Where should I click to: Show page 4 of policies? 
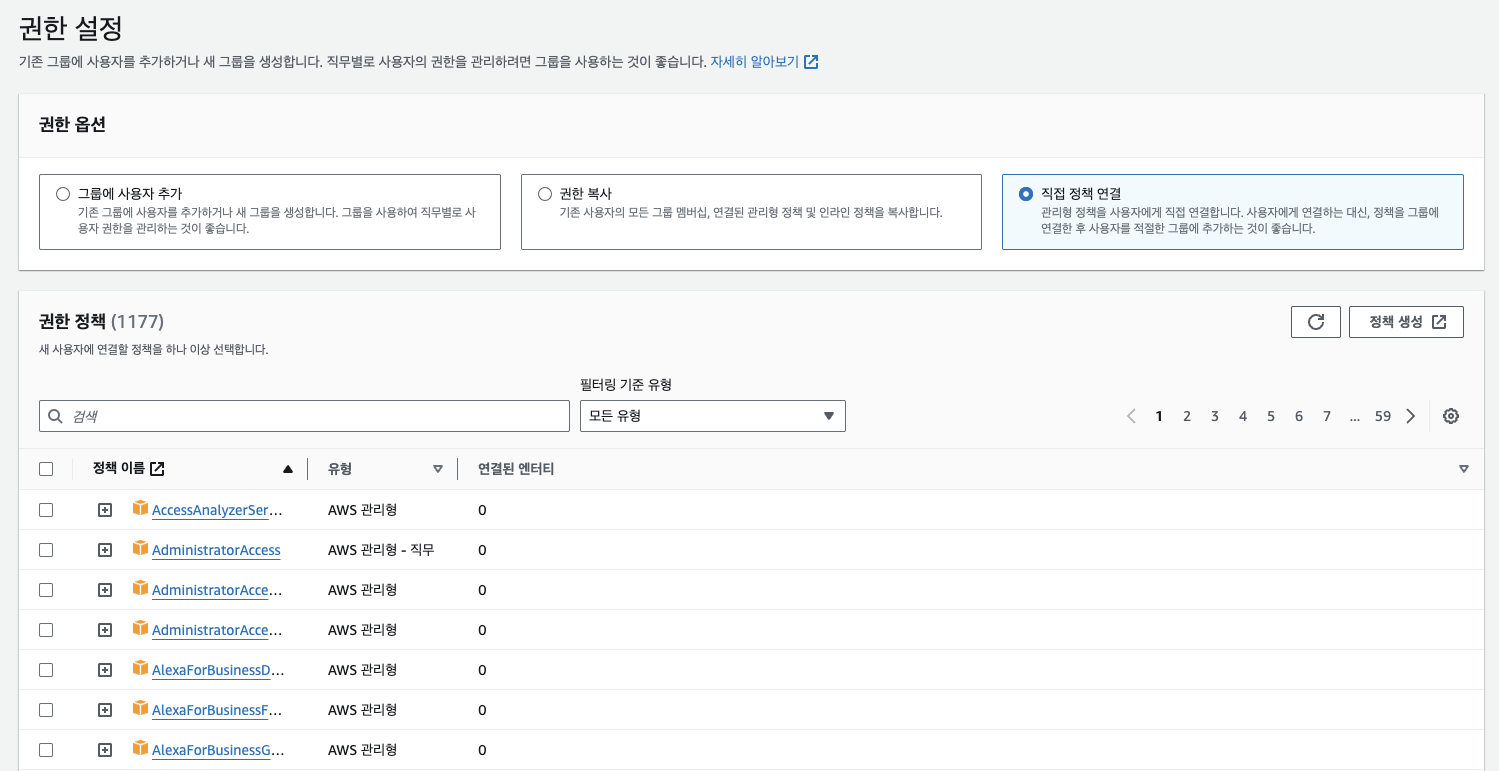click(x=1243, y=416)
